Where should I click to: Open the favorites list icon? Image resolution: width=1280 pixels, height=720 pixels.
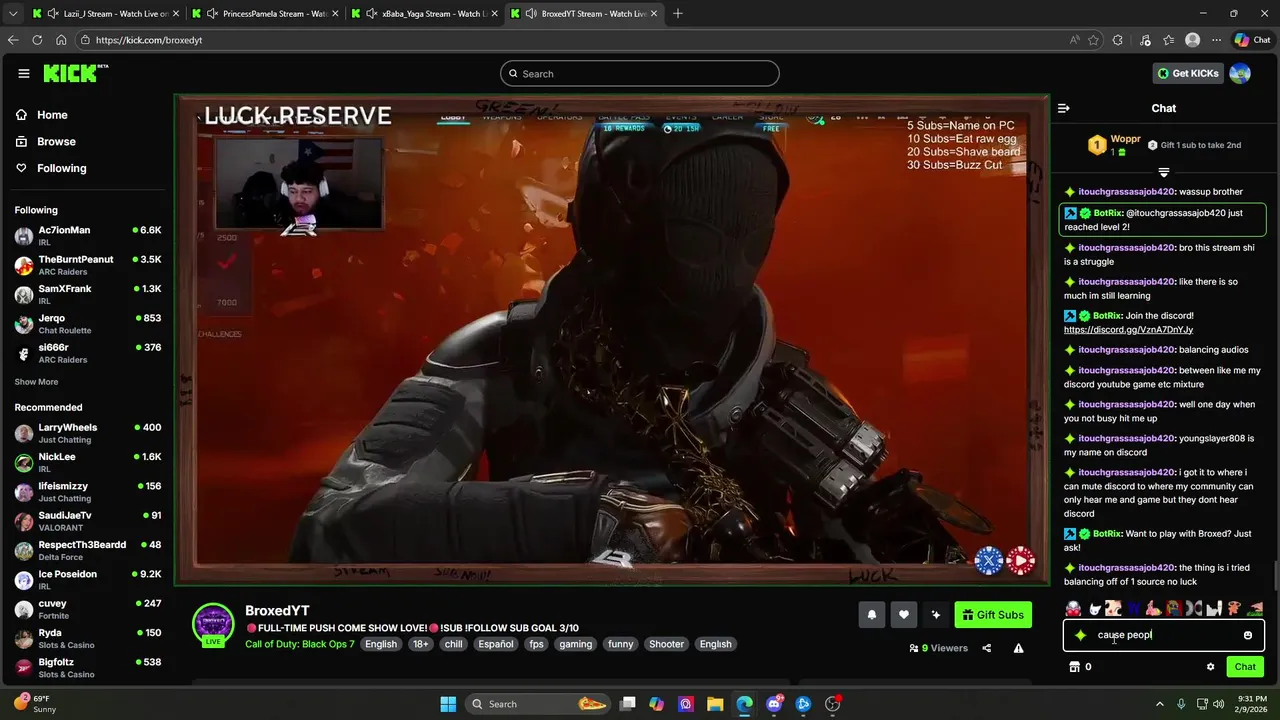coord(1169,40)
